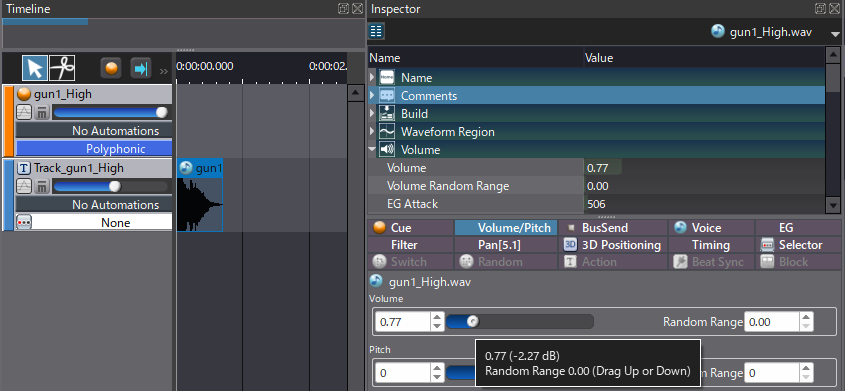Click the Volume input field showing 0.77
Screen dimensions: 845x391
(x=403, y=322)
